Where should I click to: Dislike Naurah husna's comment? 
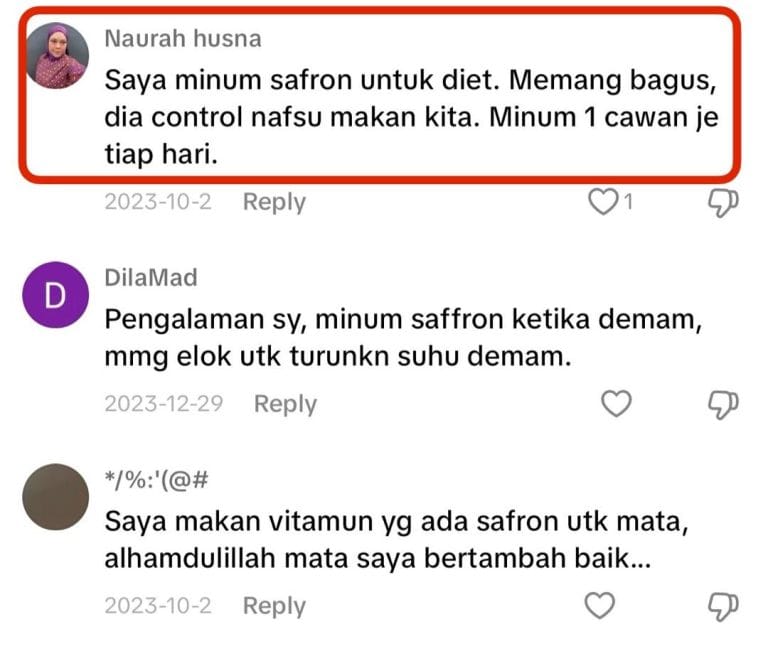722,203
